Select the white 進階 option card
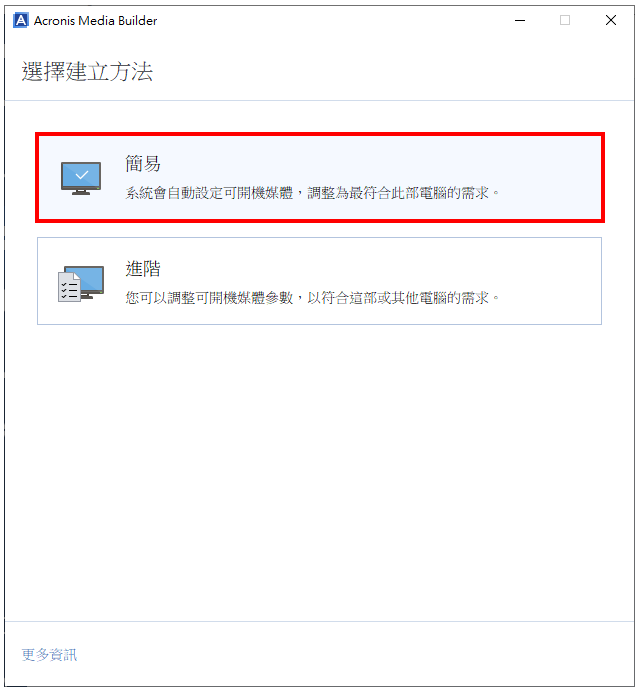Viewport: 643px width, 694px height. [x=320, y=281]
